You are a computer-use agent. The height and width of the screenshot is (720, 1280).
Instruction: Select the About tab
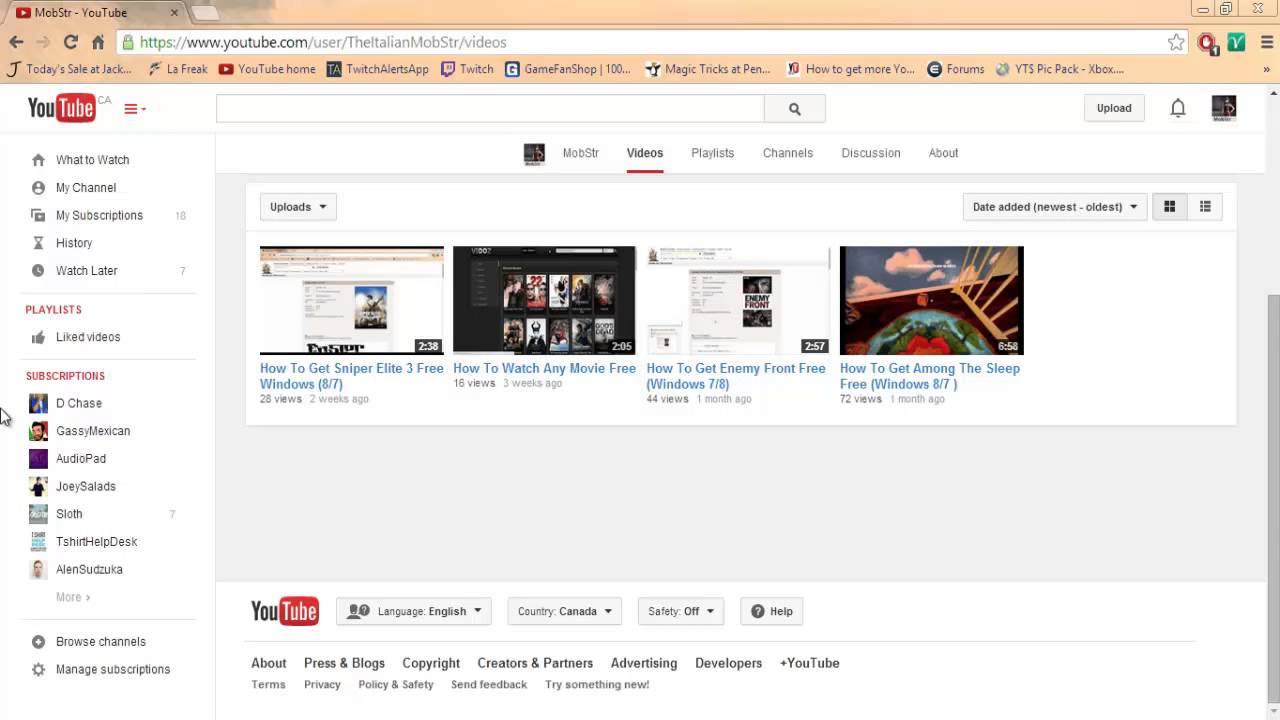pos(943,153)
